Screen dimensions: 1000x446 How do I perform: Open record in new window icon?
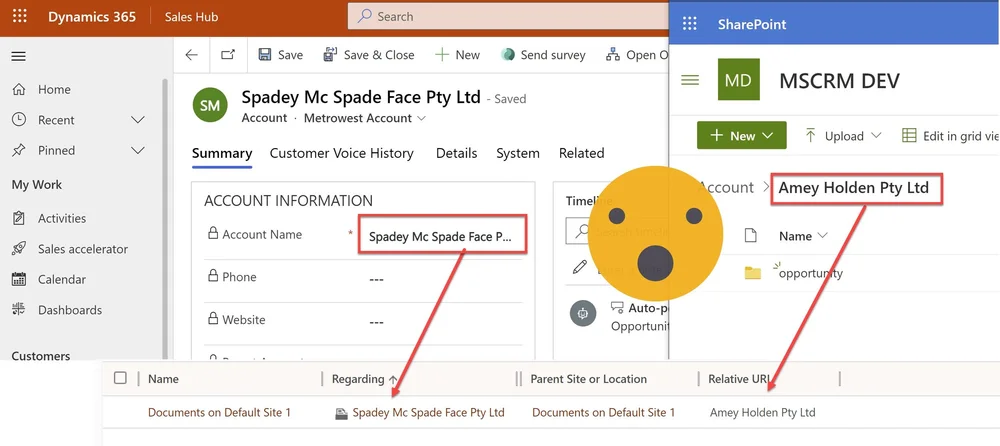[x=228, y=55]
